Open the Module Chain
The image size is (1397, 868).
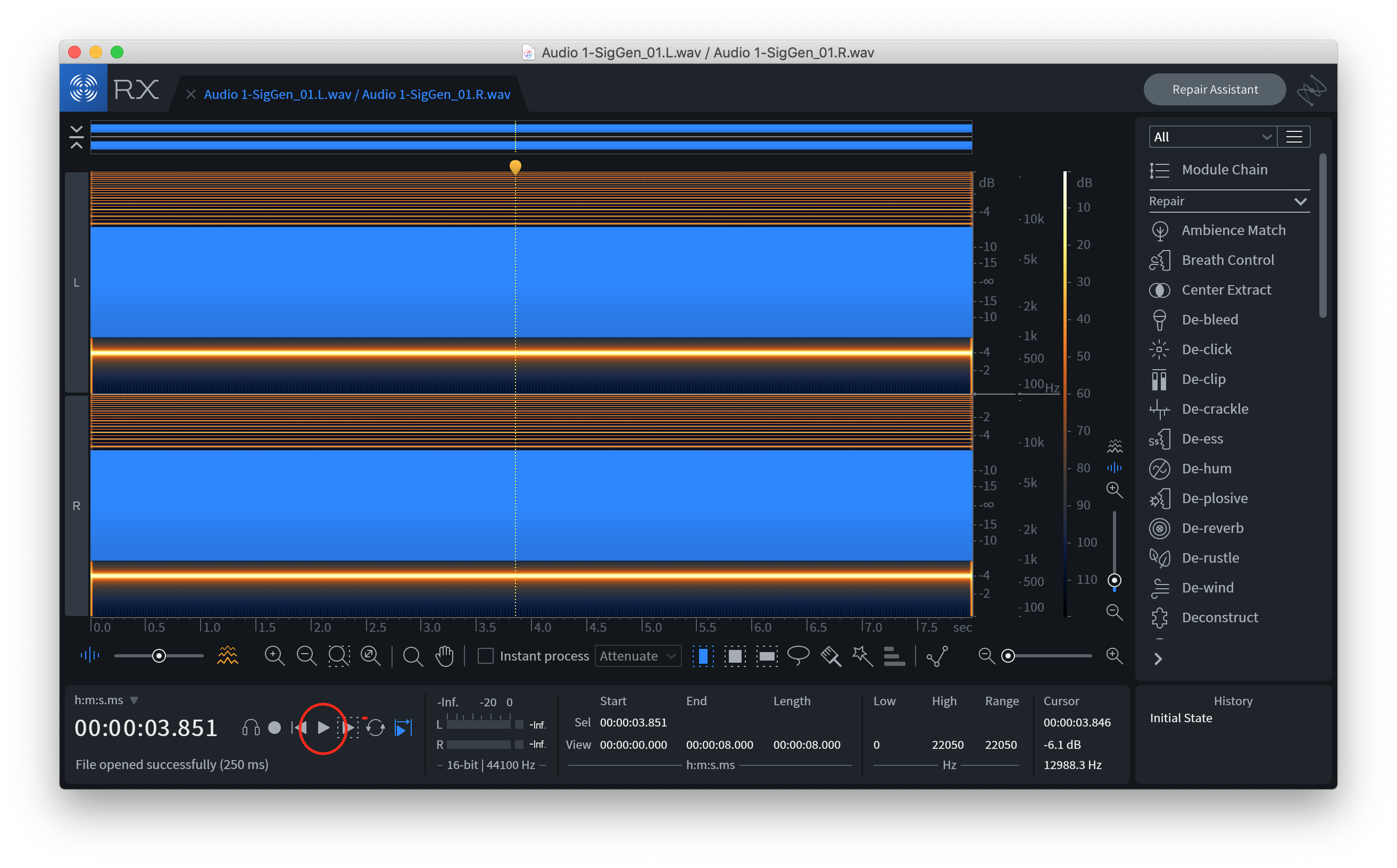click(1224, 170)
